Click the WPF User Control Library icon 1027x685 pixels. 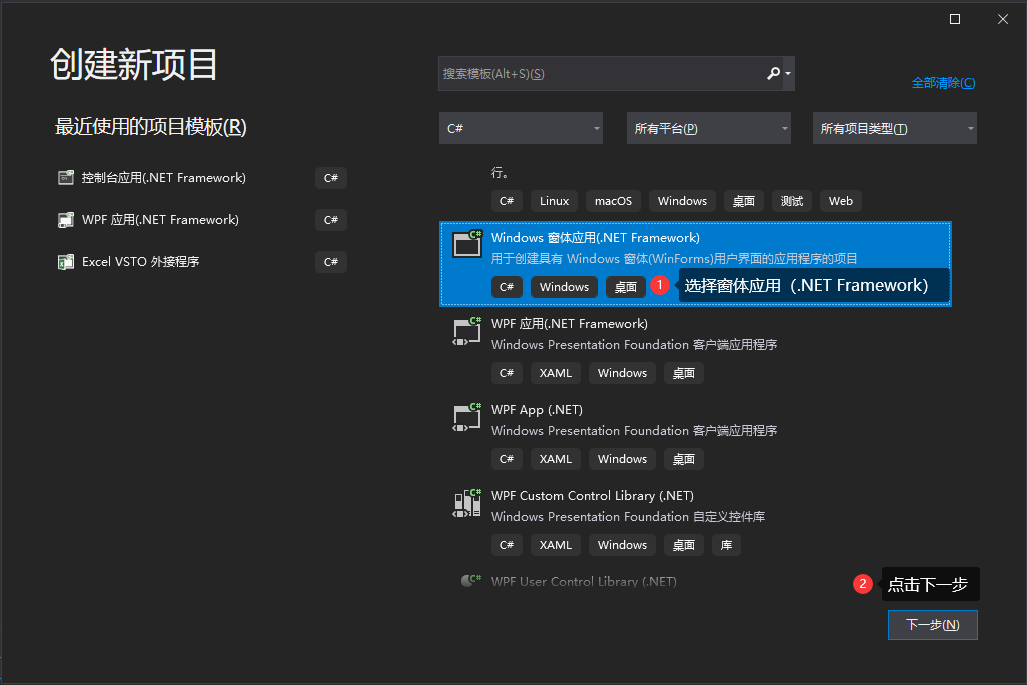[x=471, y=580]
